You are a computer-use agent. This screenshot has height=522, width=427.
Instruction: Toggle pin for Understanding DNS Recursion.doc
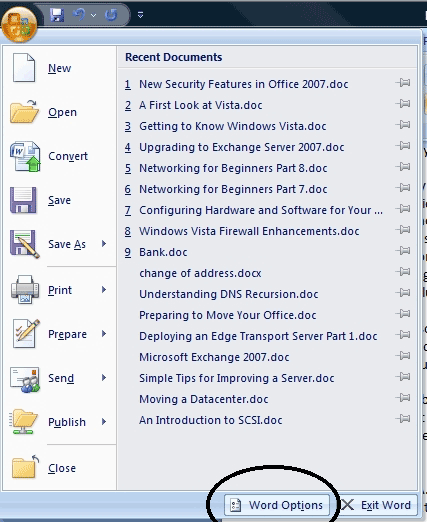pos(403,293)
